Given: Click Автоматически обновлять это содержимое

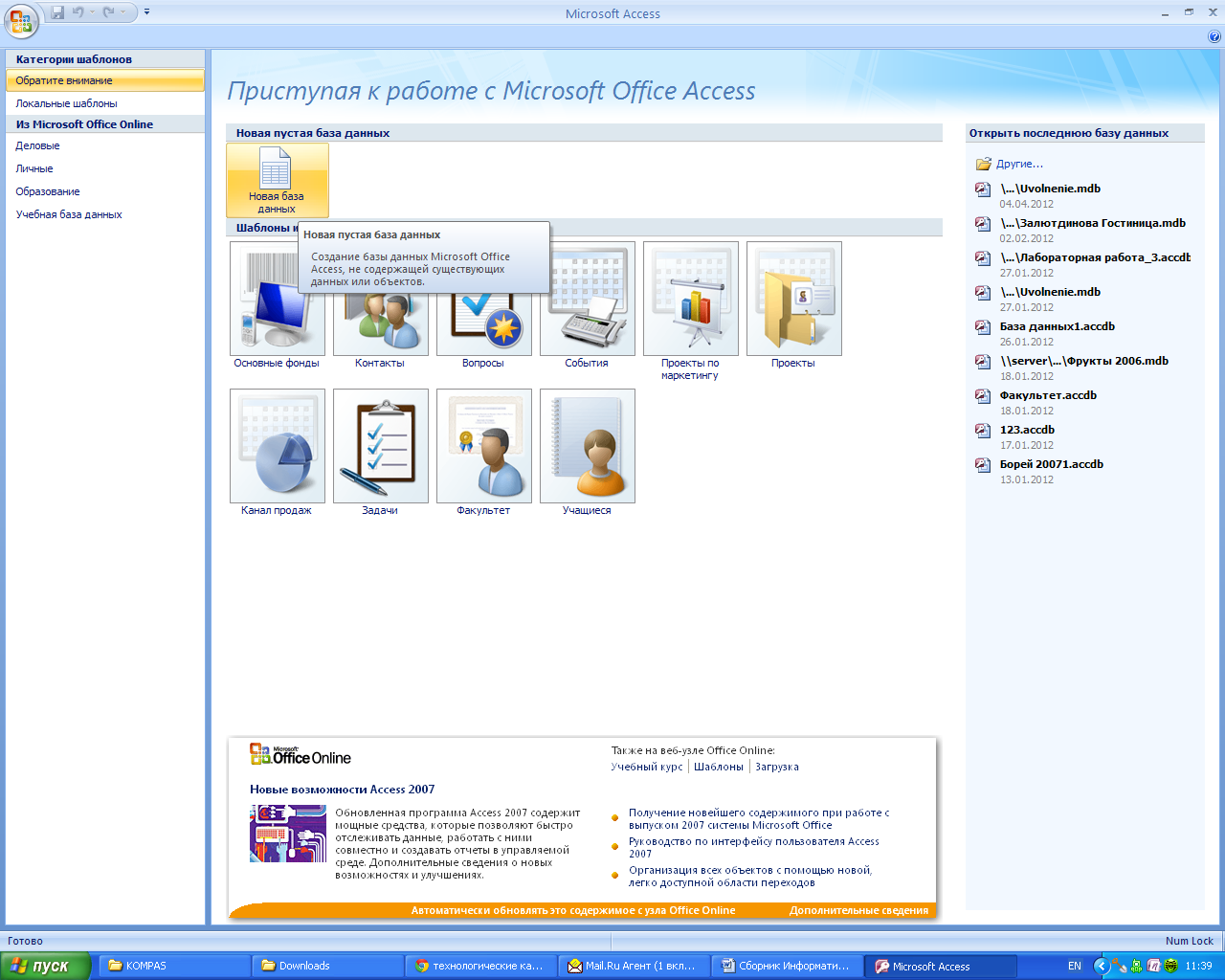Looking at the screenshot, I should point(573,910).
